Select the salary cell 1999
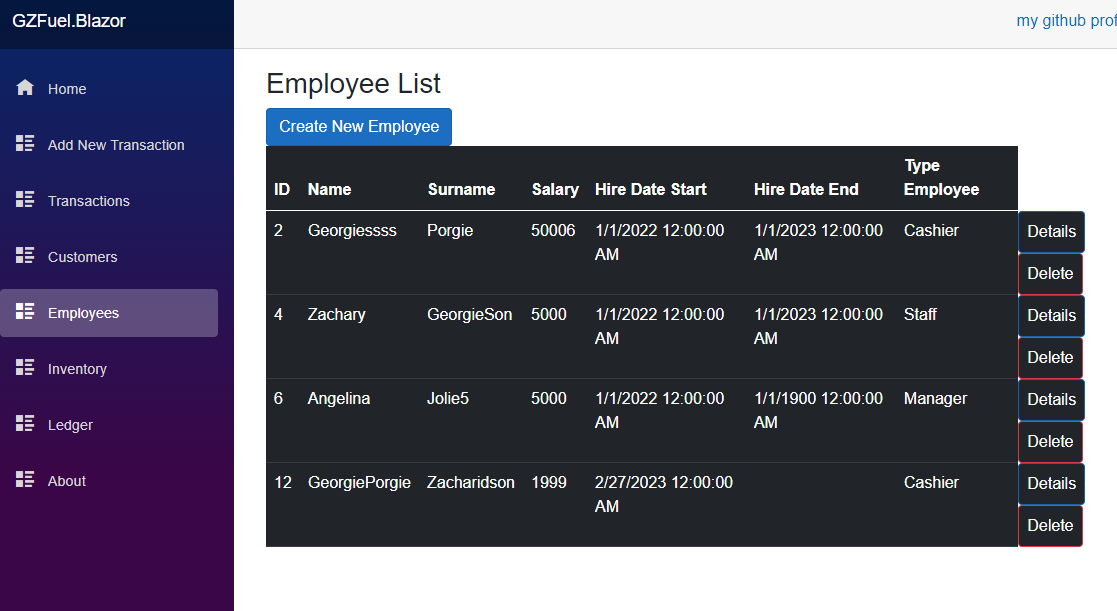1117x611 pixels. point(549,483)
